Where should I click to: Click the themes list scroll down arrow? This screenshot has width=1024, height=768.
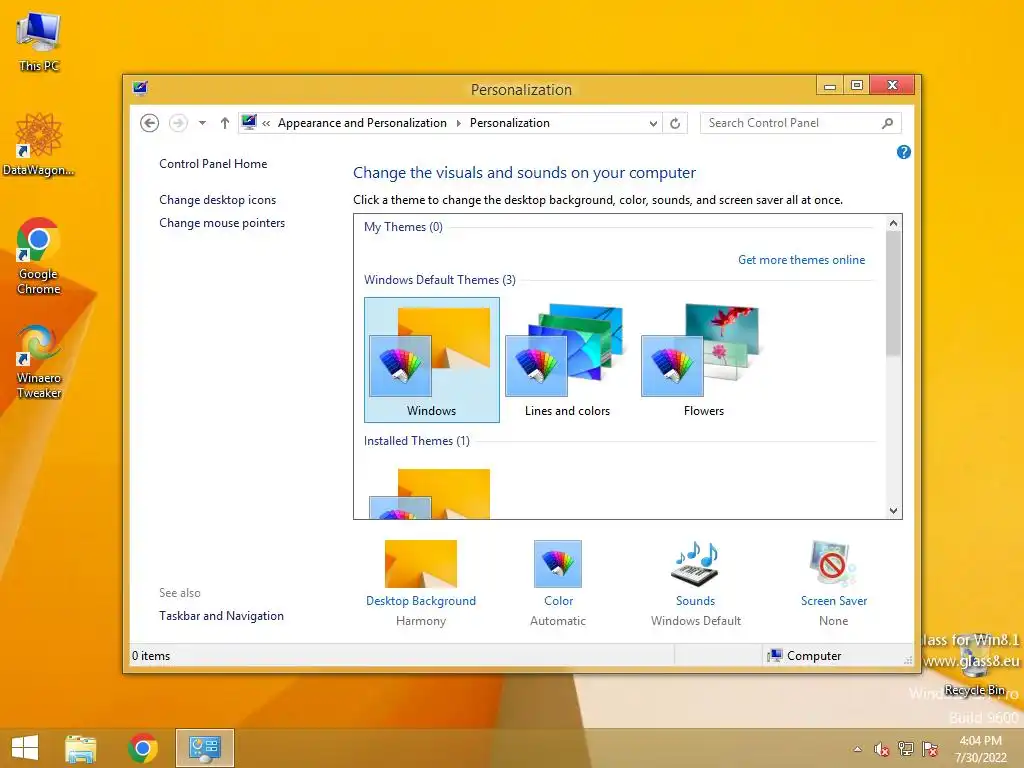point(893,511)
